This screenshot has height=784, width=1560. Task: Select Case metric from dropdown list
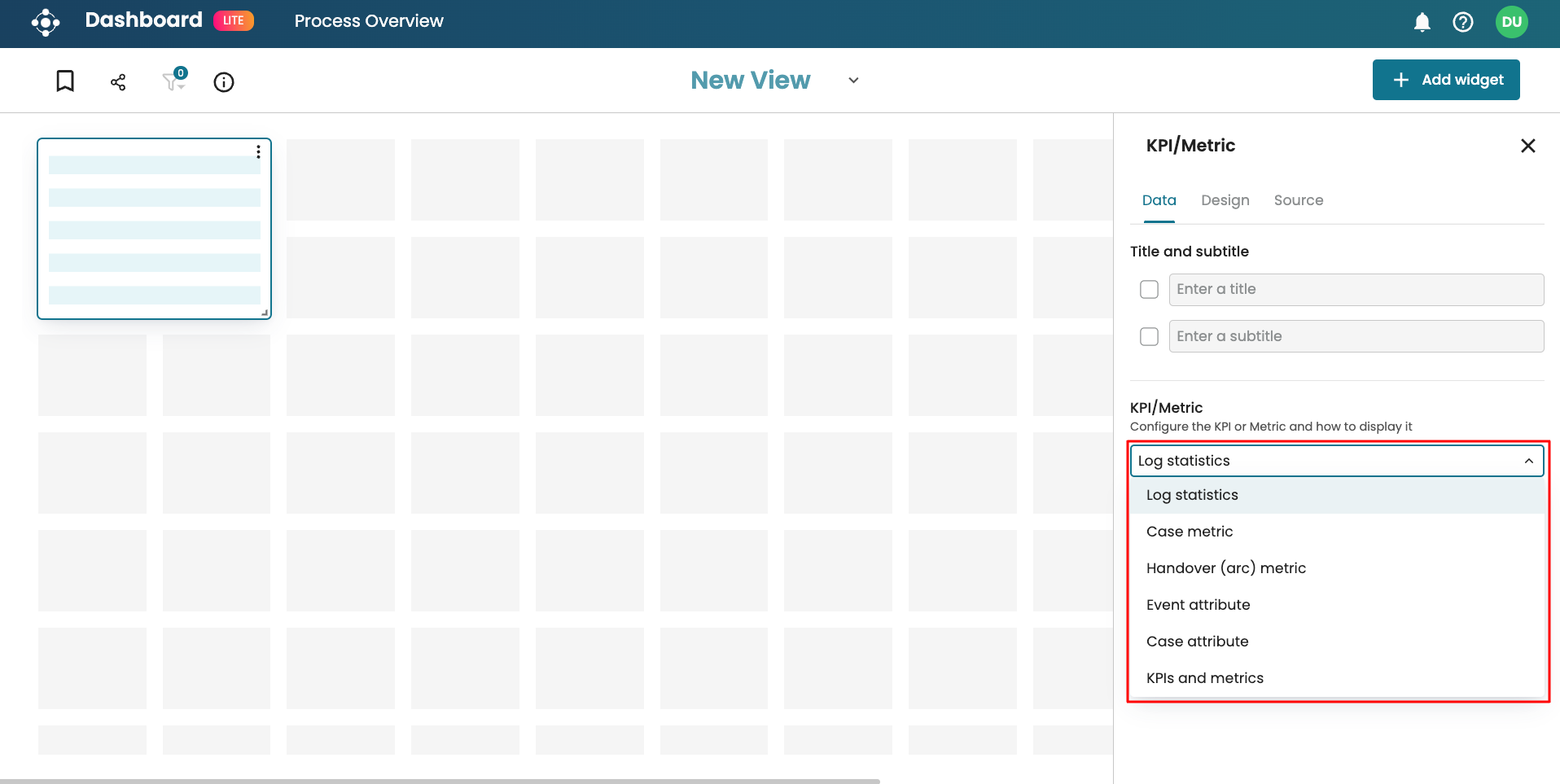click(x=1190, y=532)
